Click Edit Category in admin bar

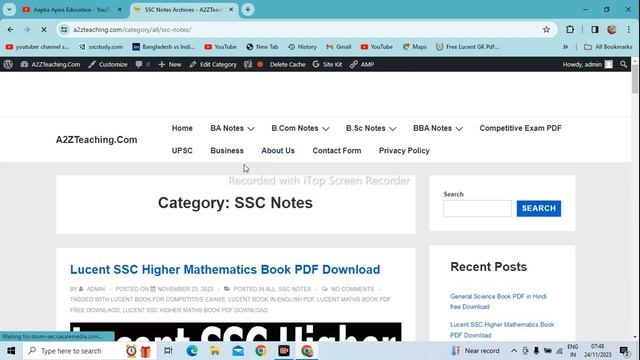[213, 64]
